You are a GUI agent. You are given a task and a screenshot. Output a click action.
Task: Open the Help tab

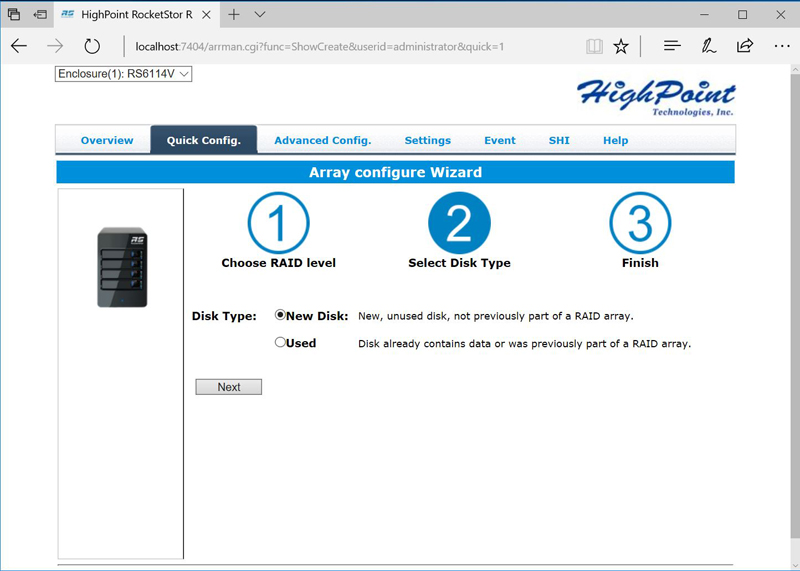click(615, 140)
